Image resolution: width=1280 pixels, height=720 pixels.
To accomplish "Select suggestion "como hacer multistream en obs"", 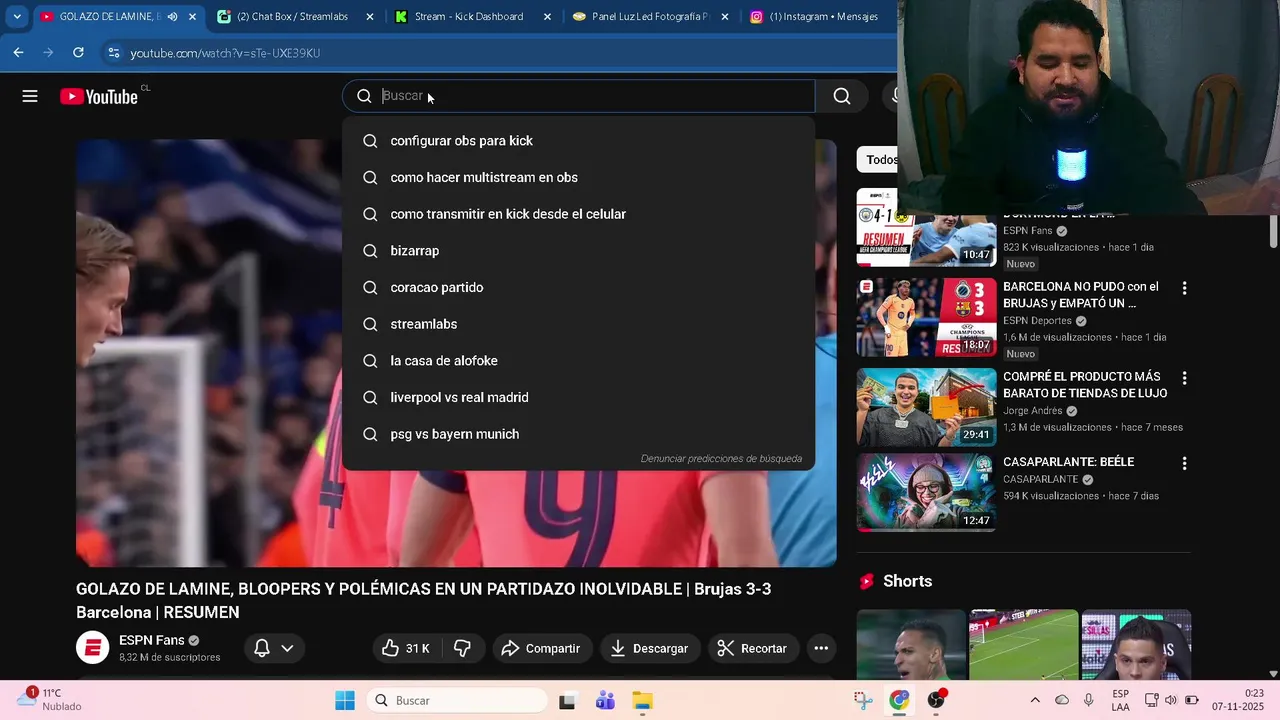I will point(578,177).
